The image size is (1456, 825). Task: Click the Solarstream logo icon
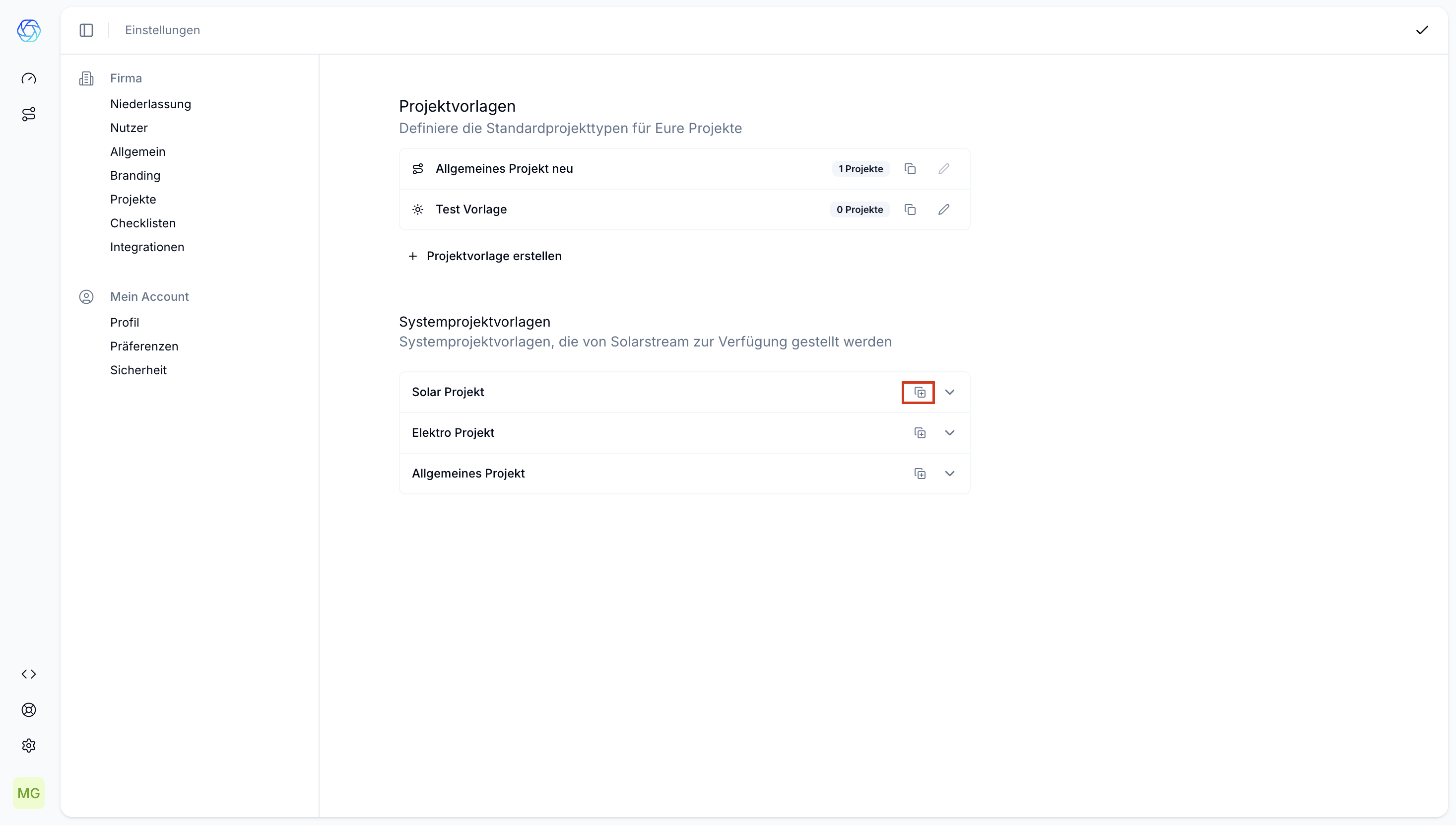pyautogui.click(x=28, y=30)
